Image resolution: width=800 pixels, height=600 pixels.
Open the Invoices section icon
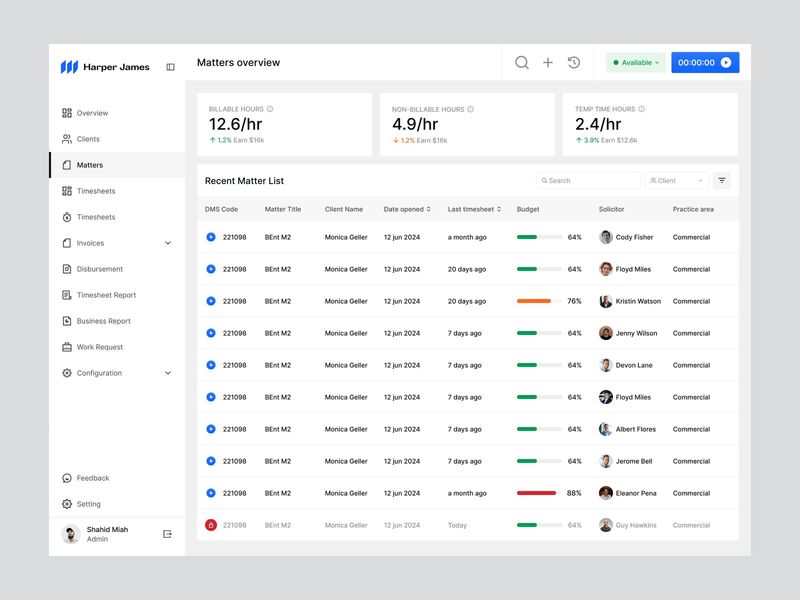pyautogui.click(x=65, y=243)
